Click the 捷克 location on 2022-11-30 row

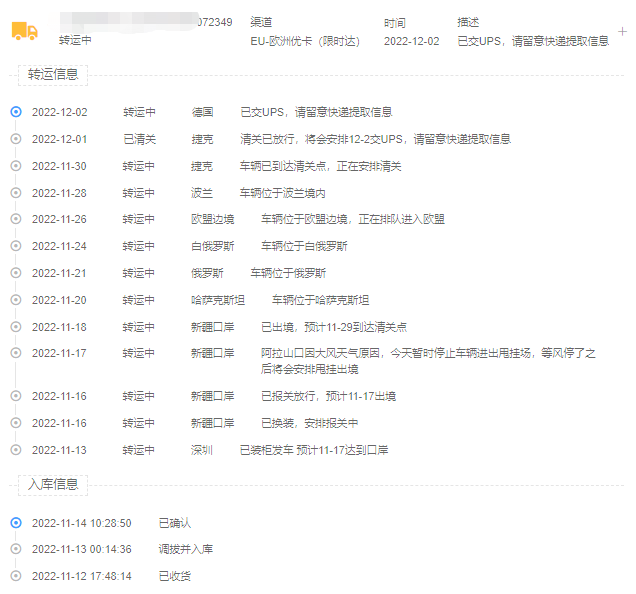[x=202, y=166]
